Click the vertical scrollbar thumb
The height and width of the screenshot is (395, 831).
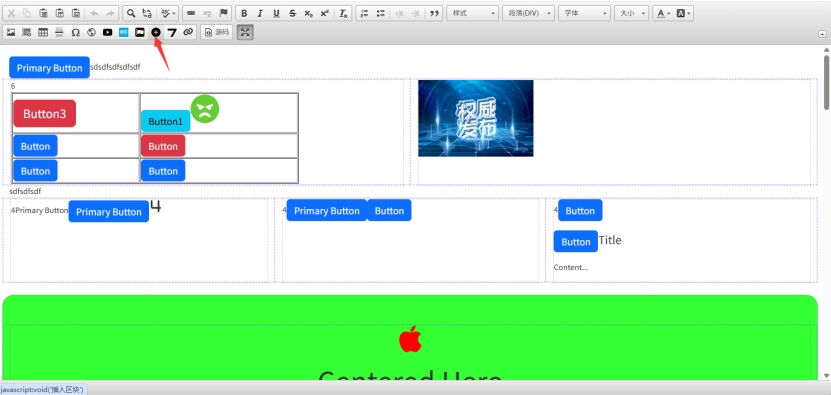[826, 82]
